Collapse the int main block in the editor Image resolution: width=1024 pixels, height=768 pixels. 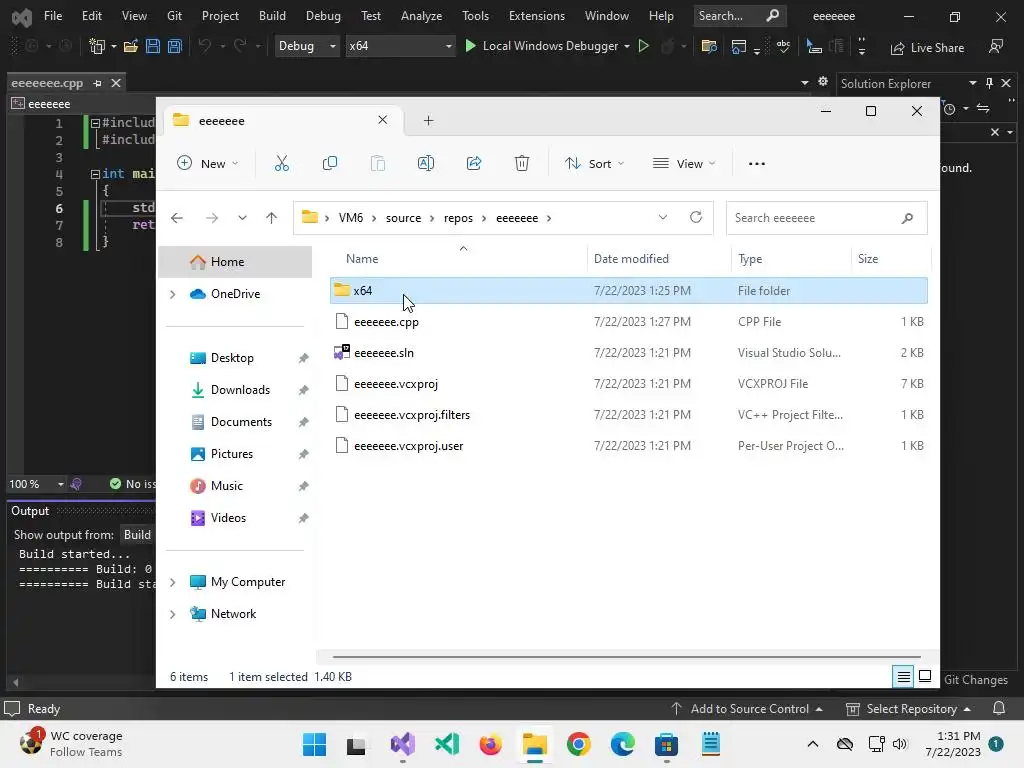[95, 174]
